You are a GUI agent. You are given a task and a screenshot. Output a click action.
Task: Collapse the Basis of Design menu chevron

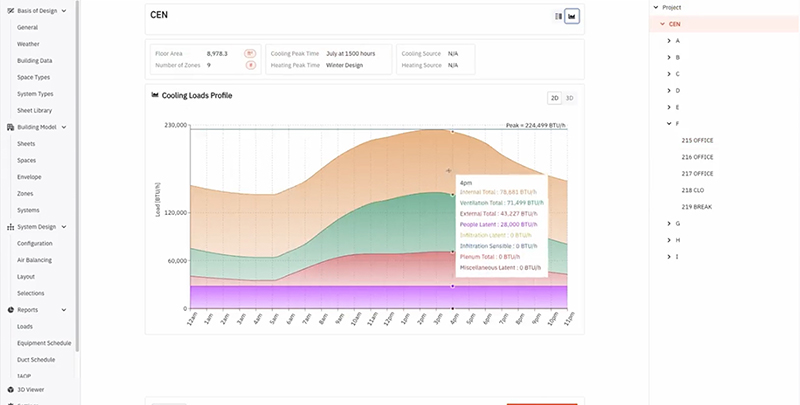[64, 11]
